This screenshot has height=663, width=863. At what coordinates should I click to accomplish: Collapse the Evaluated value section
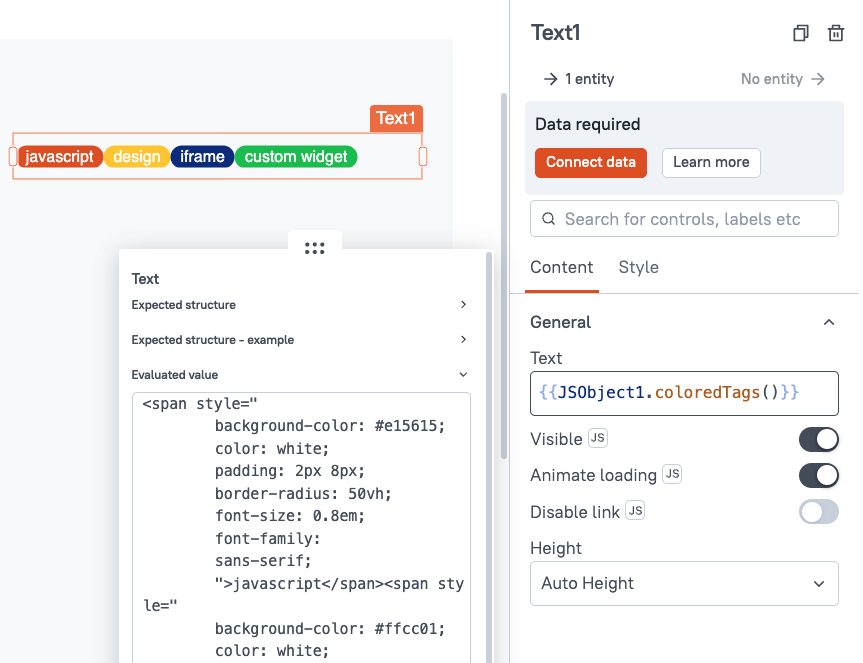pyautogui.click(x=463, y=374)
